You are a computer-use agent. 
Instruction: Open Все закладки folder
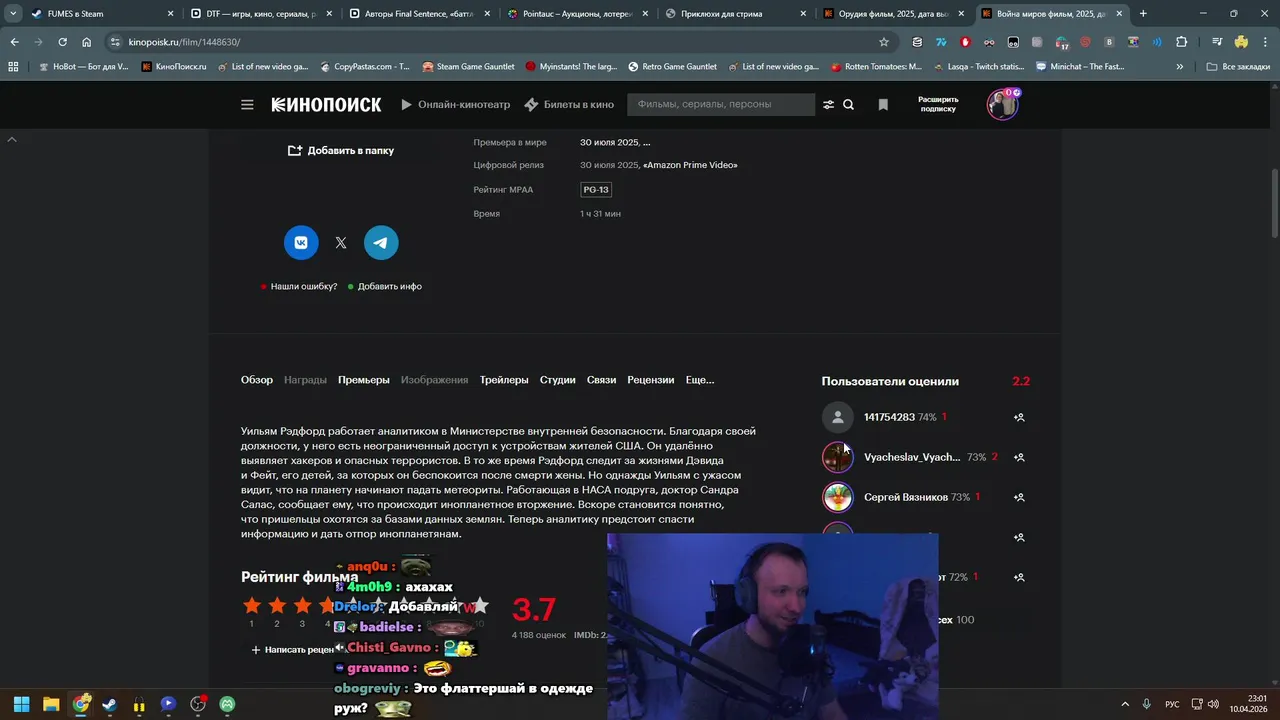[1238, 66]
